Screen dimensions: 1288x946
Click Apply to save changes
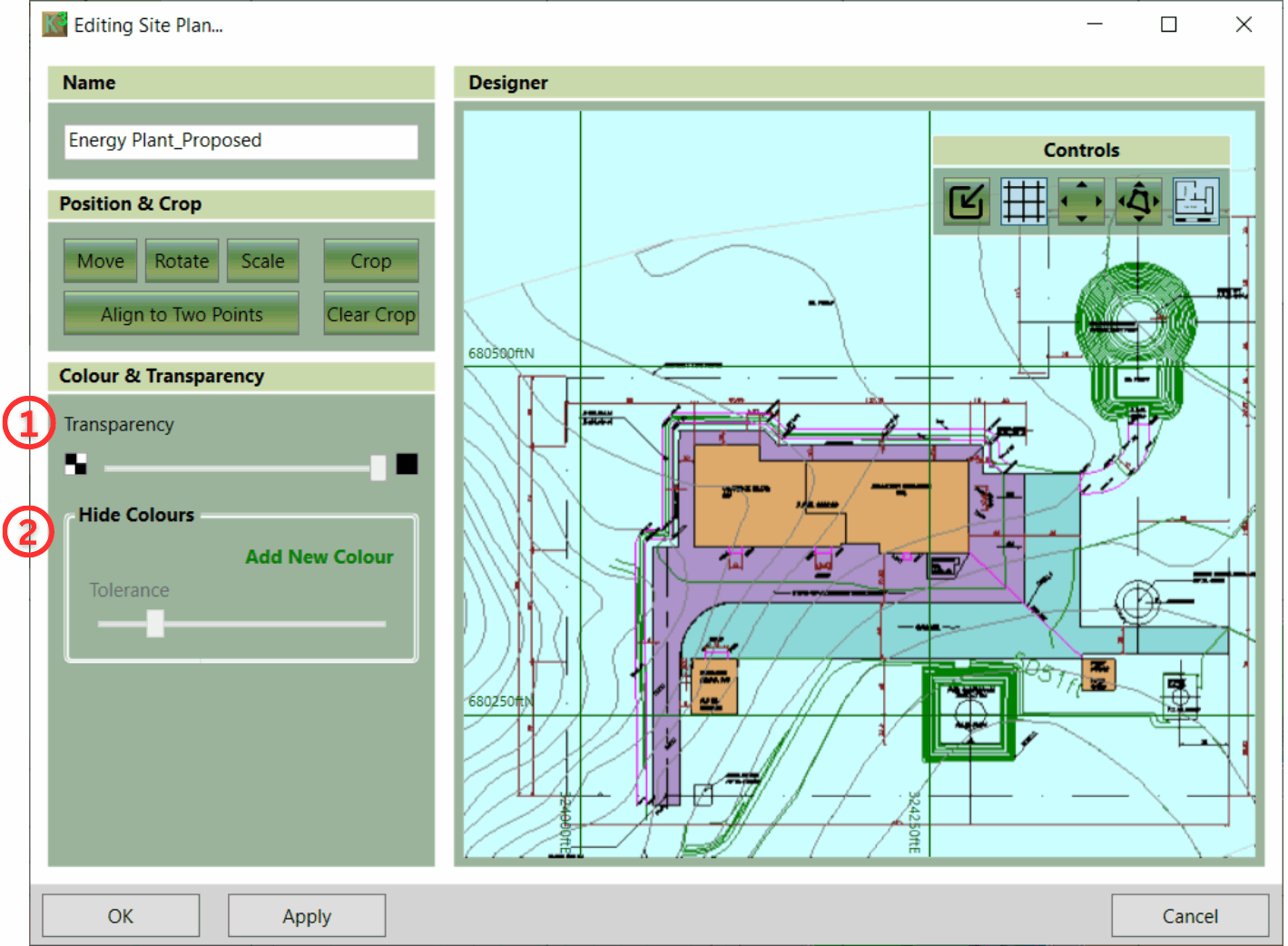[x=306, y=916]
